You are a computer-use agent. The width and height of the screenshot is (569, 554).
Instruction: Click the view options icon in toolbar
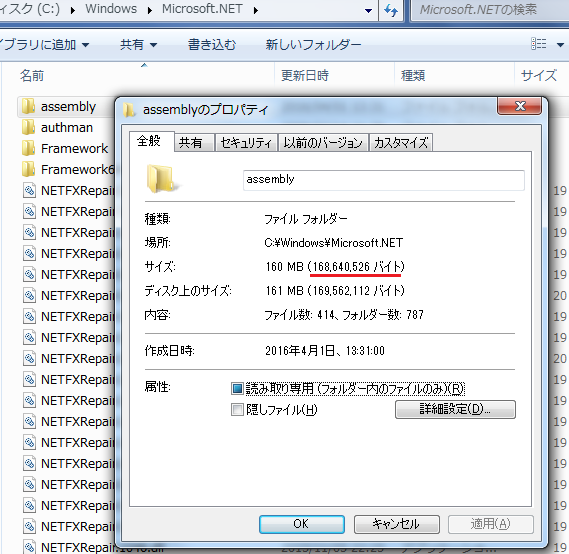click(539, 44)
